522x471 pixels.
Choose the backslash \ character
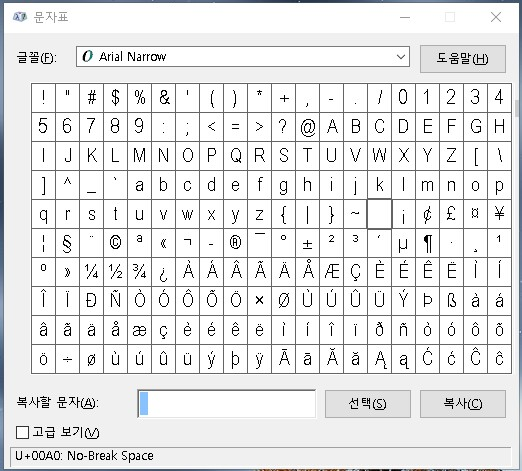click(x=499, y=156)
